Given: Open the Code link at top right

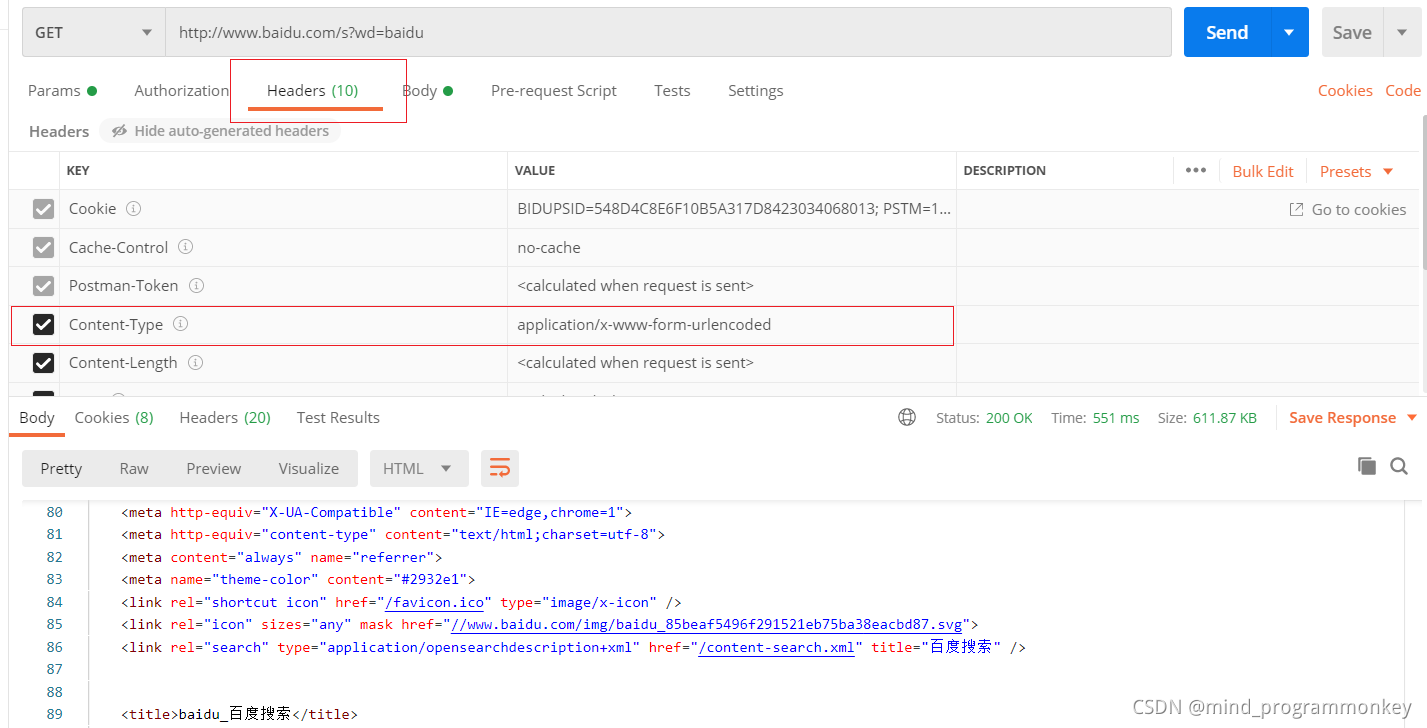Looking at the screenshot, I should pos(1403,91).
